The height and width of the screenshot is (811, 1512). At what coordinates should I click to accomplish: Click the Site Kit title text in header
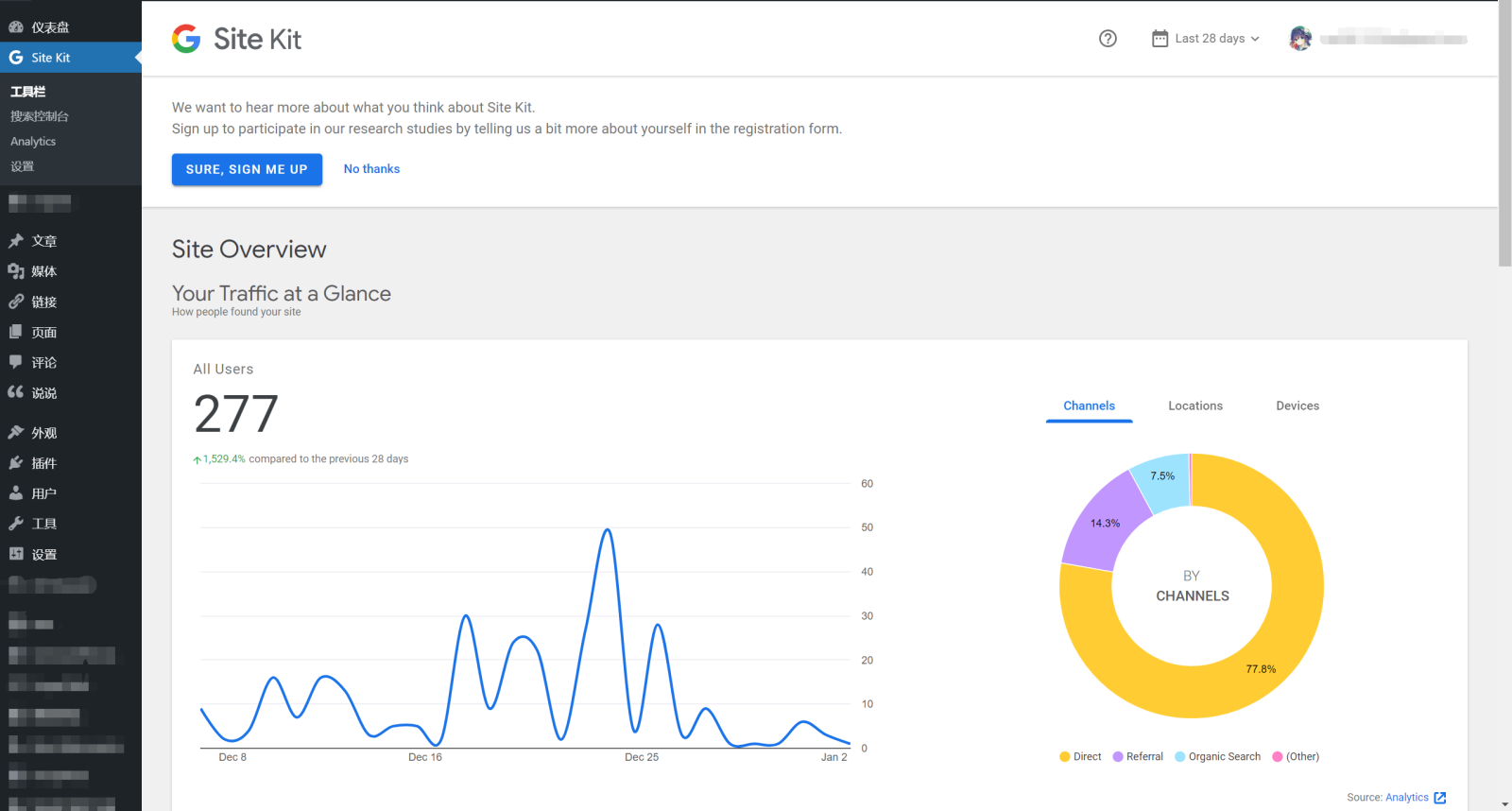tap(257, 39)
